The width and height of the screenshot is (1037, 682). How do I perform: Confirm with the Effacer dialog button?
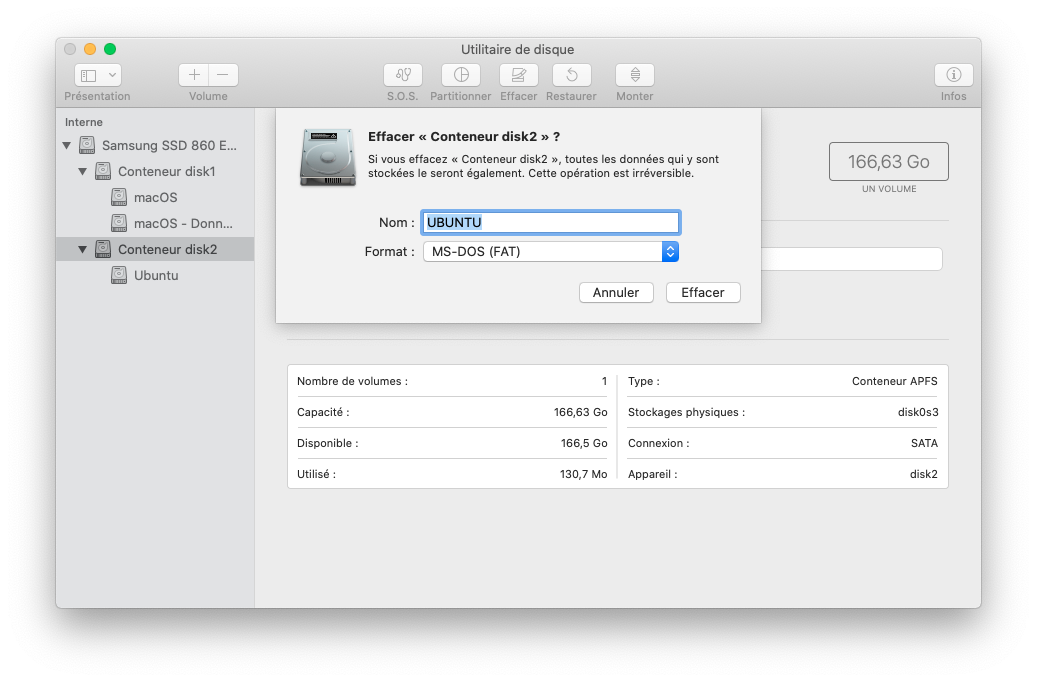tap(702, 292)
